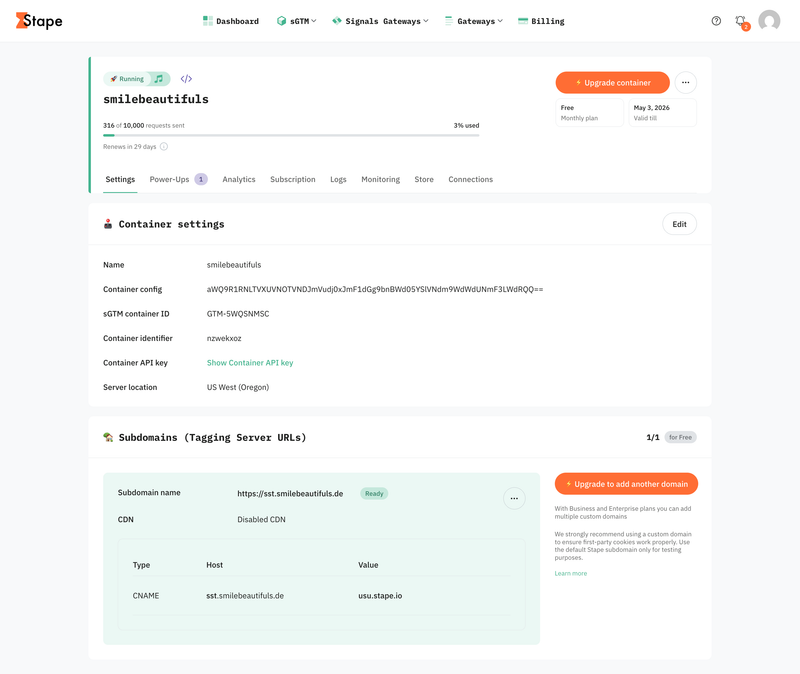Click the 3% used label
This screenshot has height=674, width=800.
tap(466, 125)
